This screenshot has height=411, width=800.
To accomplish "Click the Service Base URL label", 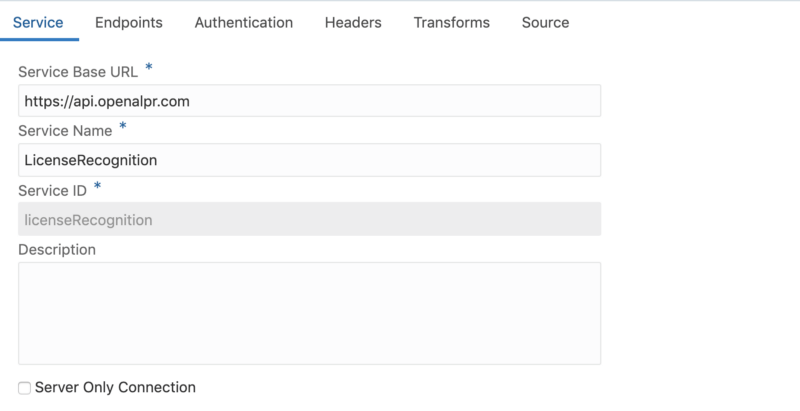I will pos(77,72).
